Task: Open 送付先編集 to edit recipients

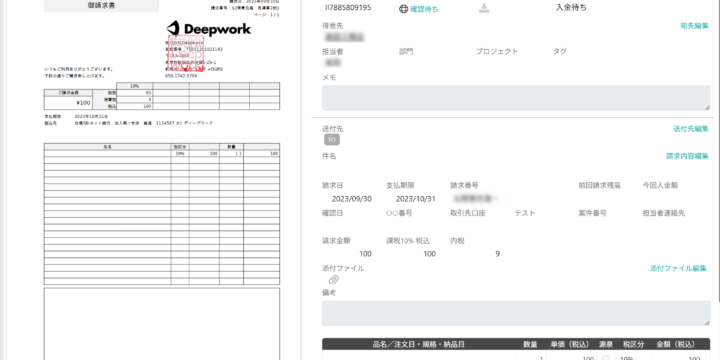Action: click(691, 129)
